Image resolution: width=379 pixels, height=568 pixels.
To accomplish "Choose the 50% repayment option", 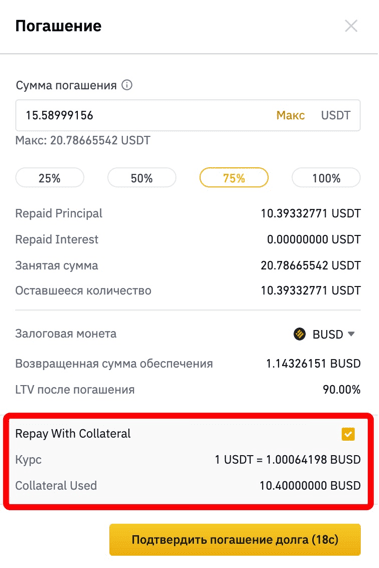I will coord(142,178).
